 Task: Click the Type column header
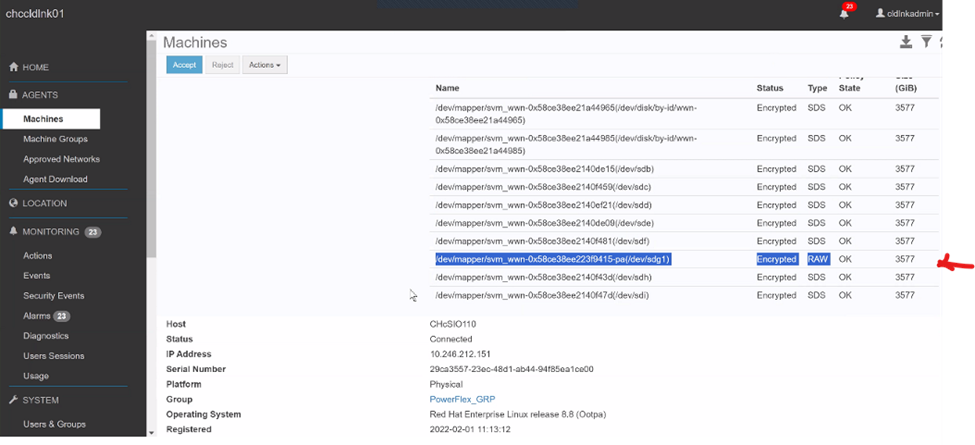(x=818, y=88)
